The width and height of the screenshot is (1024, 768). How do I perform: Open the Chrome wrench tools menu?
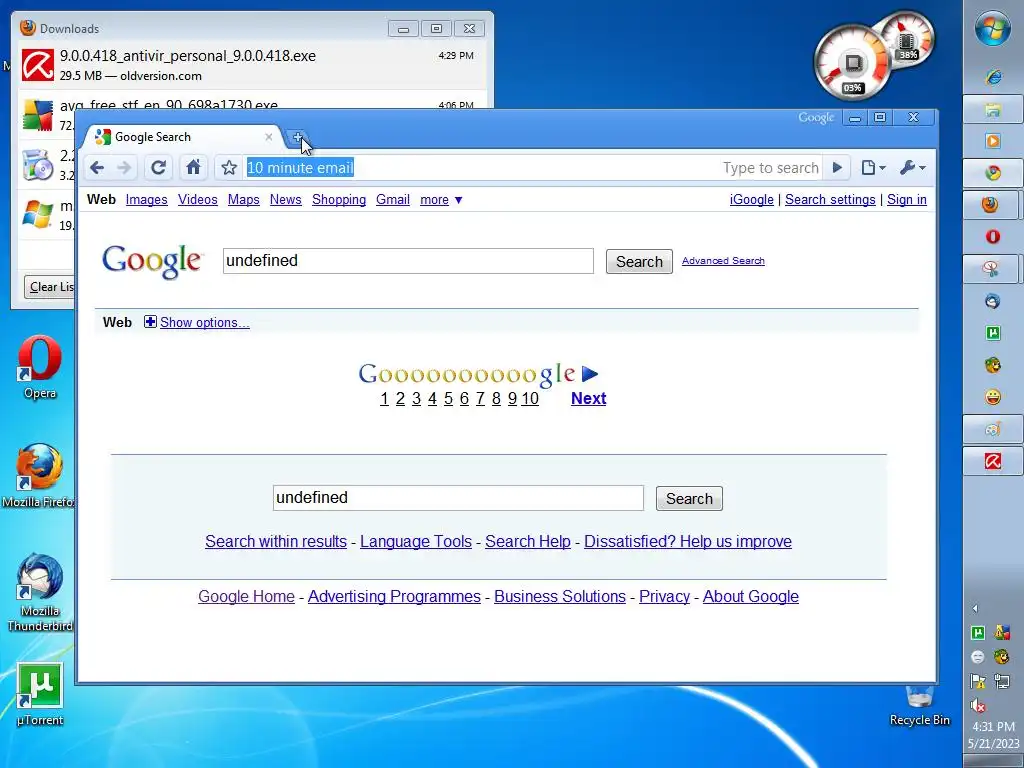(x=912, y=168)
